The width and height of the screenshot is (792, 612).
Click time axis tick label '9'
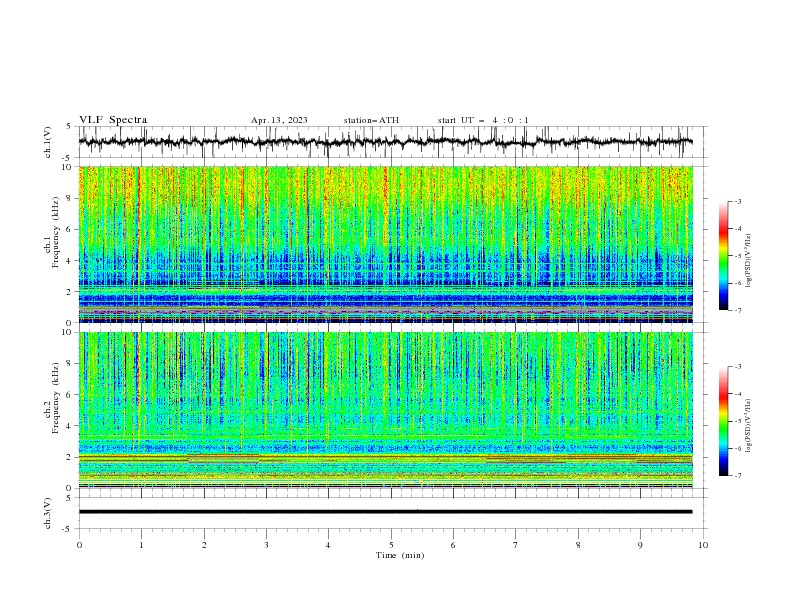(x=640, y=545)
